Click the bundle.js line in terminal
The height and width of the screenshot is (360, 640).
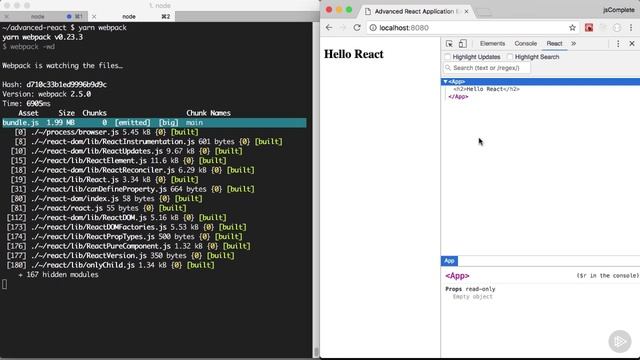154,122
